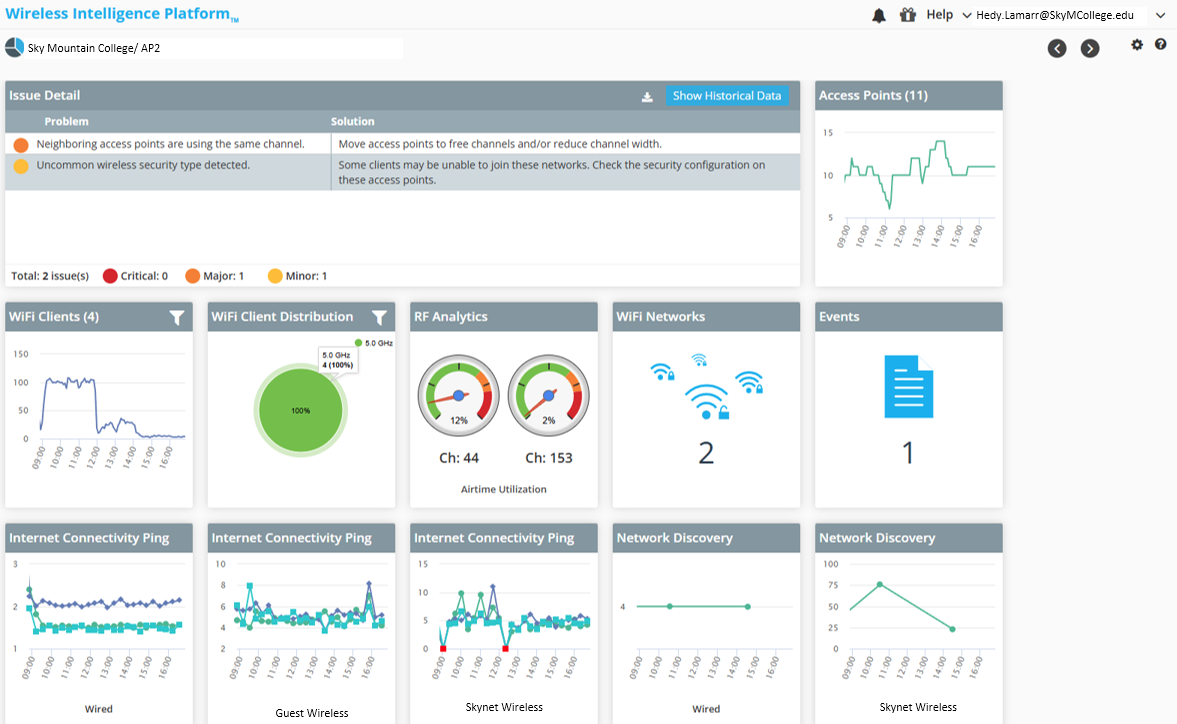Open the notifications bell icon

point(879,15)
